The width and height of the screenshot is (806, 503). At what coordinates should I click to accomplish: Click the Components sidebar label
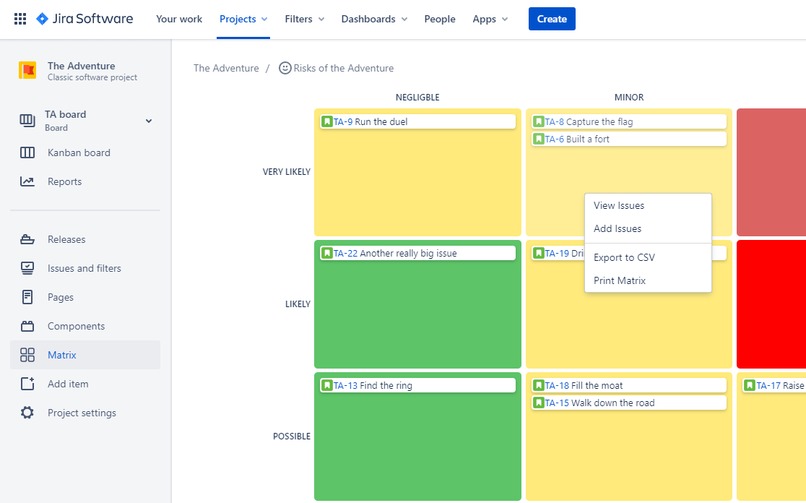[x=76, y=326]
